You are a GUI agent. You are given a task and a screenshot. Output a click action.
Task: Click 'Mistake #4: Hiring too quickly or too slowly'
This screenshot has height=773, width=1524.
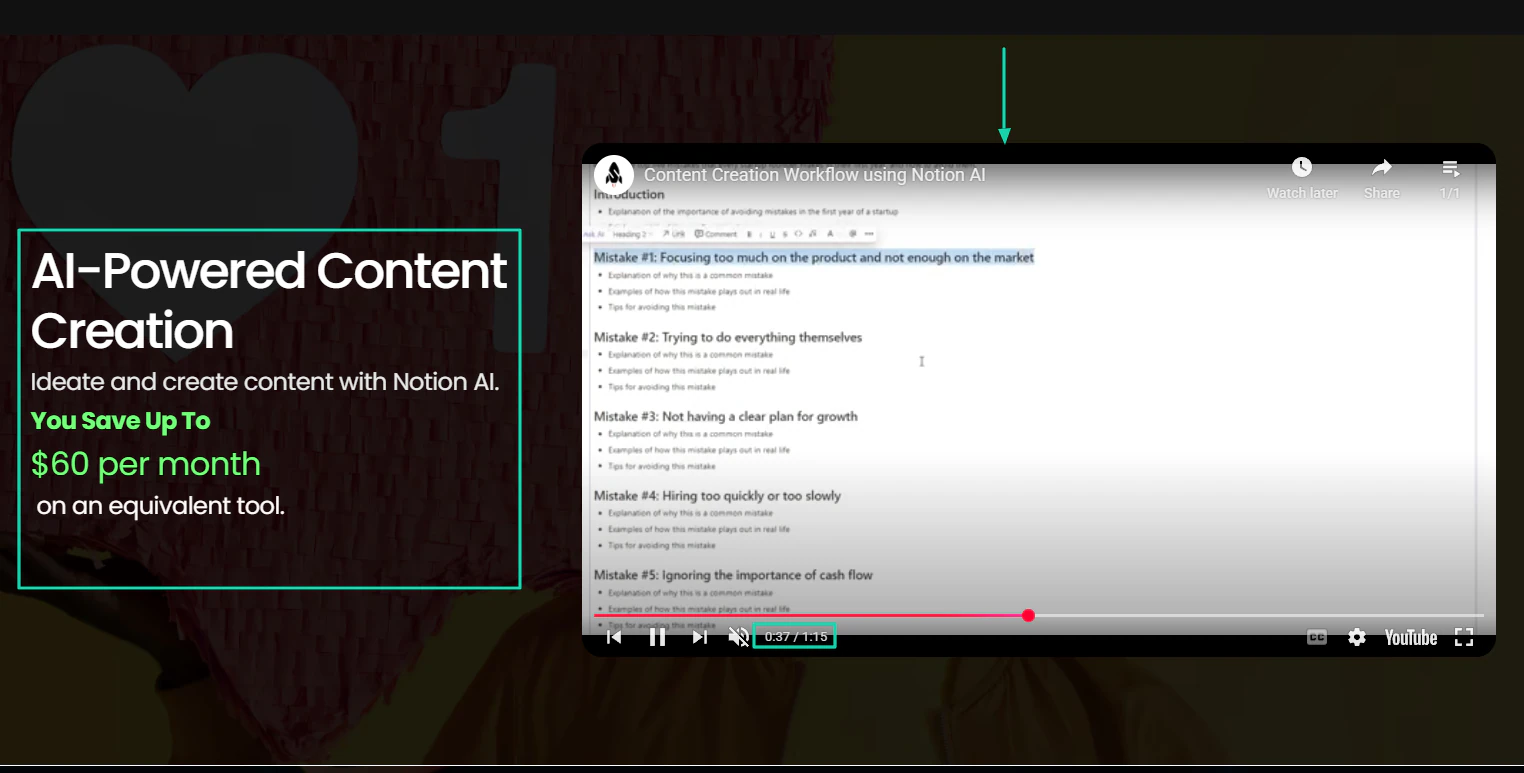[717, 495]
